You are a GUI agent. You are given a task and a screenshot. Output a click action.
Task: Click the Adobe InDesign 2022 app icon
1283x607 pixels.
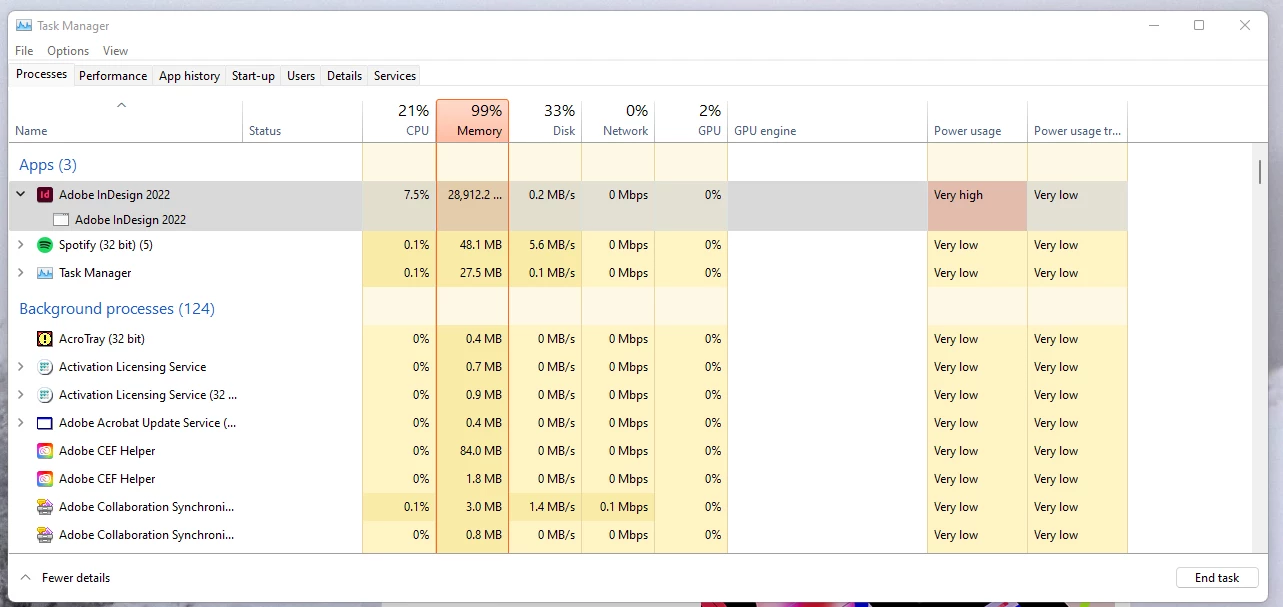point(44,195)
